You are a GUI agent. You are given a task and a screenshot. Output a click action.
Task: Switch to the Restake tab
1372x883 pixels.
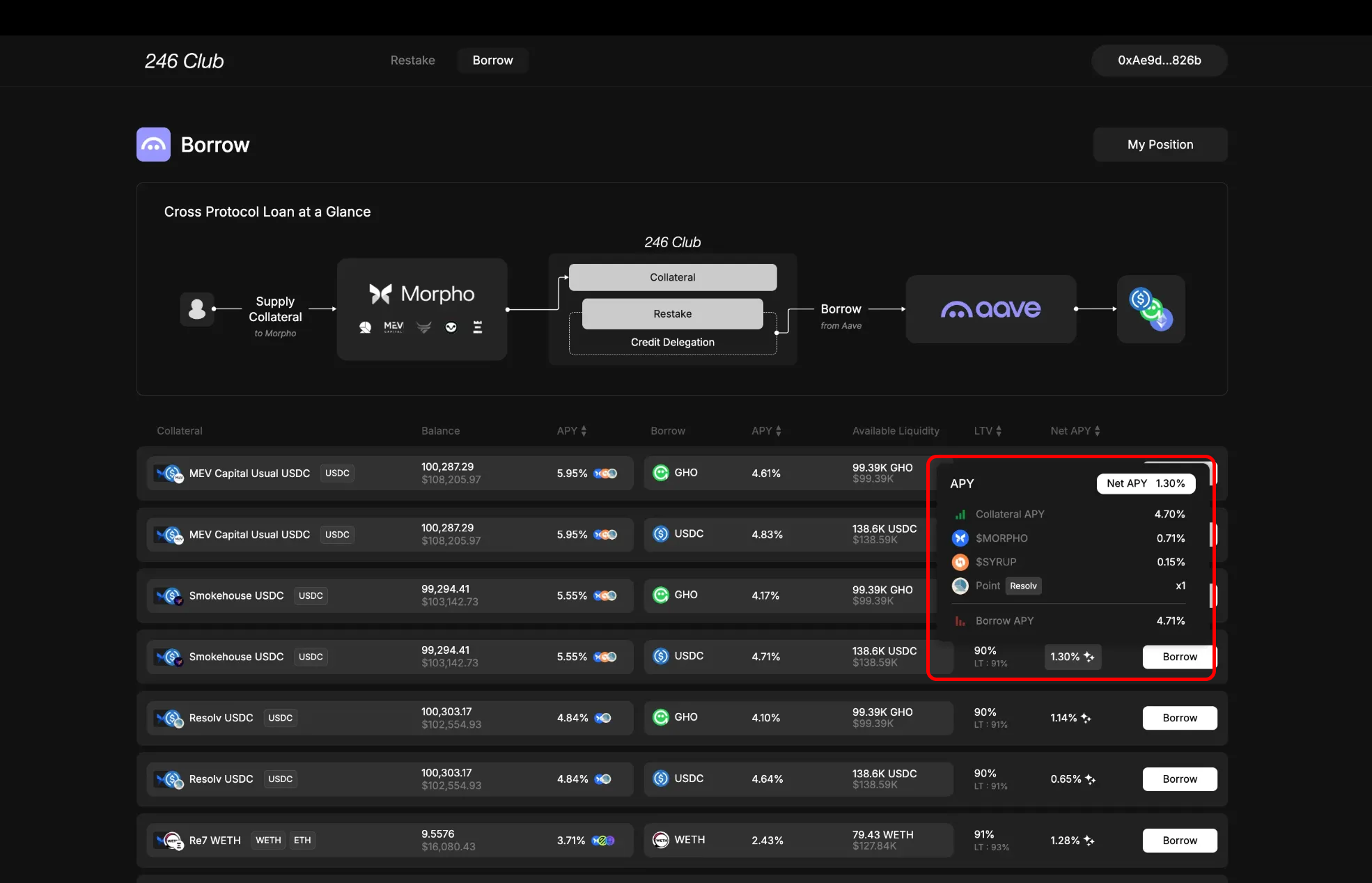click(x=412, y=61)
